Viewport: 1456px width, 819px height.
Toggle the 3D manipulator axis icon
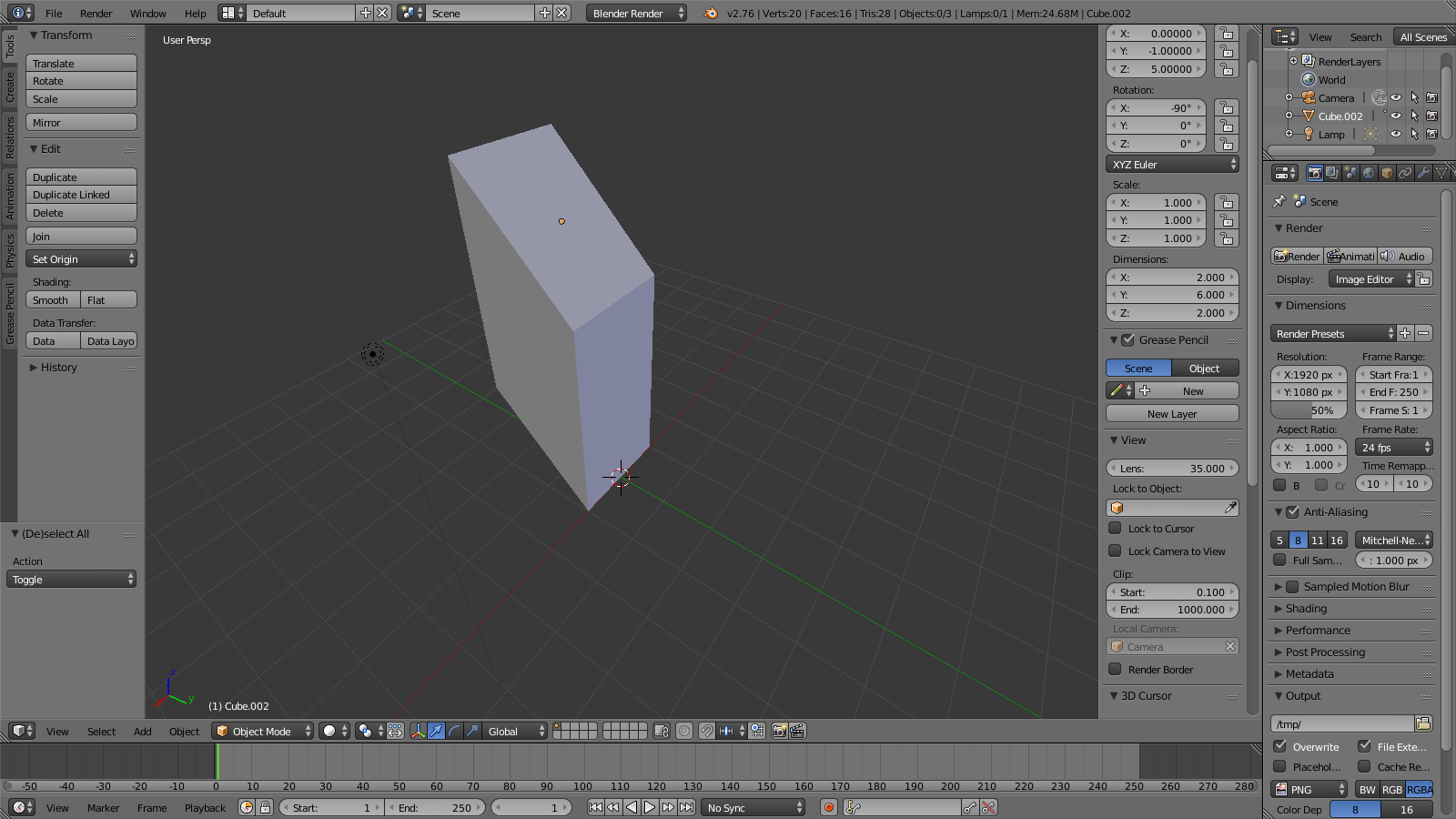point(418,731)
